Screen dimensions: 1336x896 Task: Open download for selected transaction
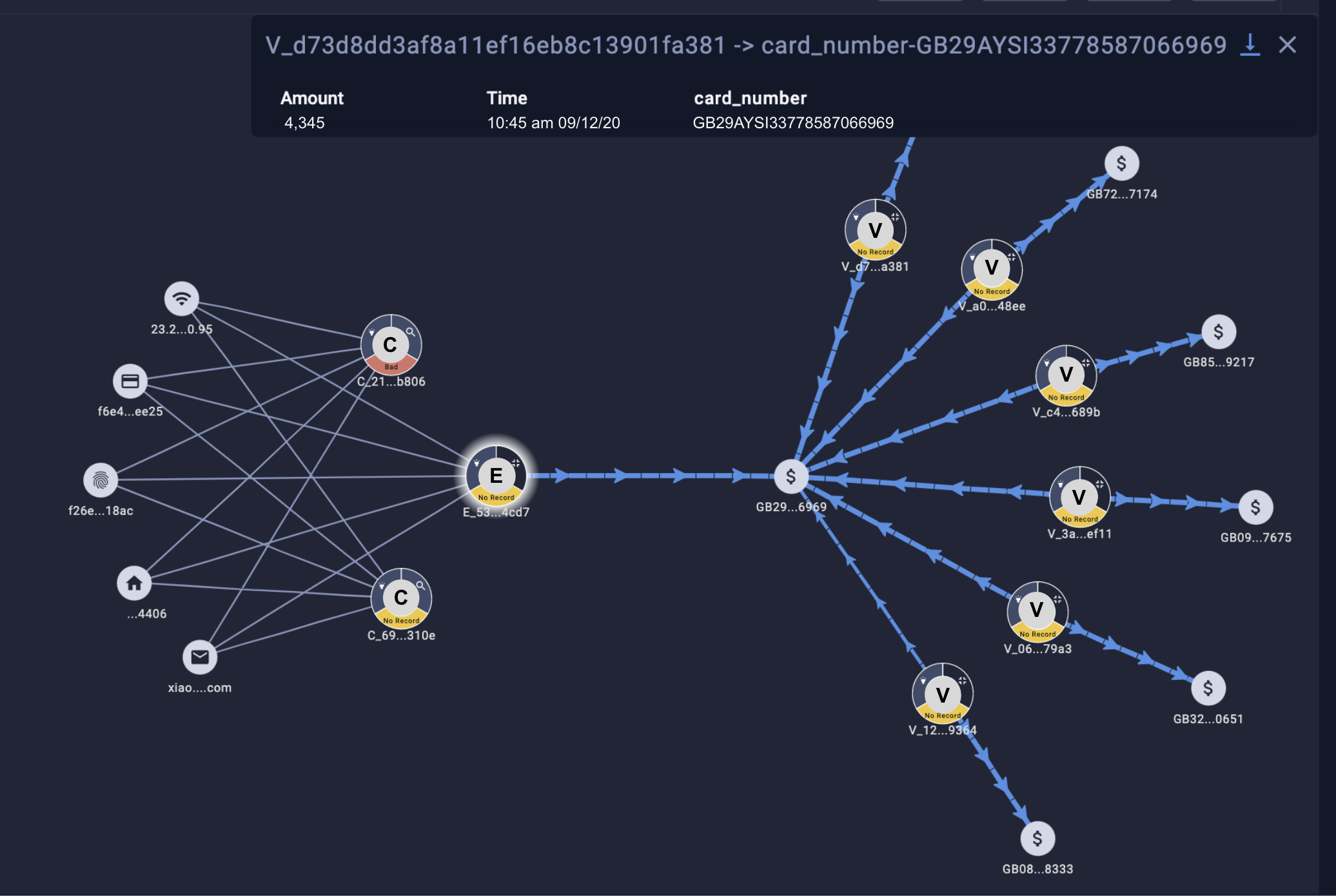(x=1253, y=43)
